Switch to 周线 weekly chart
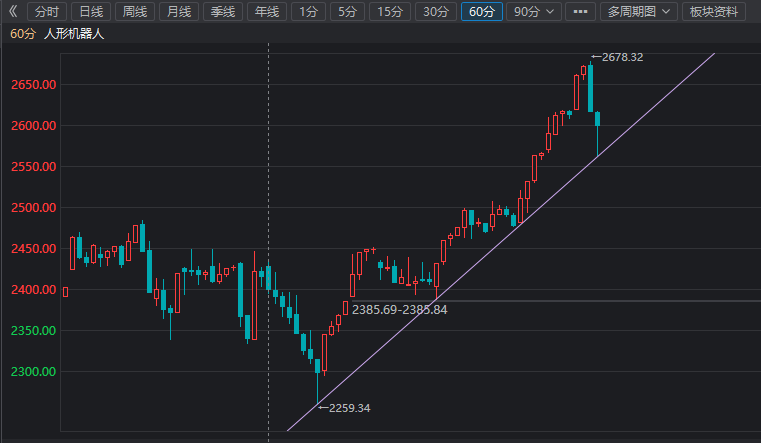Image resolution: width=761 pixels, height=443 pixels. (135, 12)
